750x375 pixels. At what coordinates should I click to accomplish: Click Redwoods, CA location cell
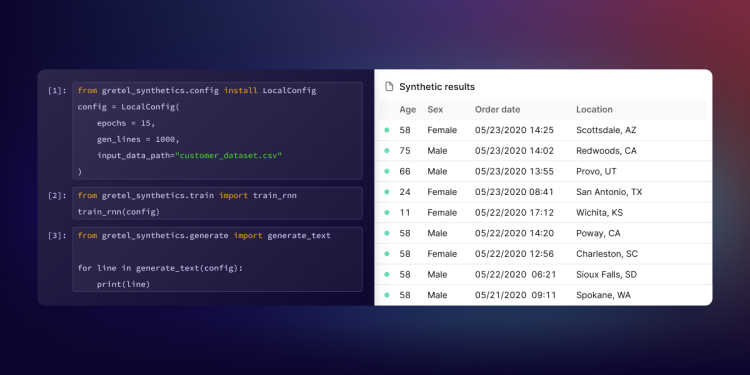[607, 151]
